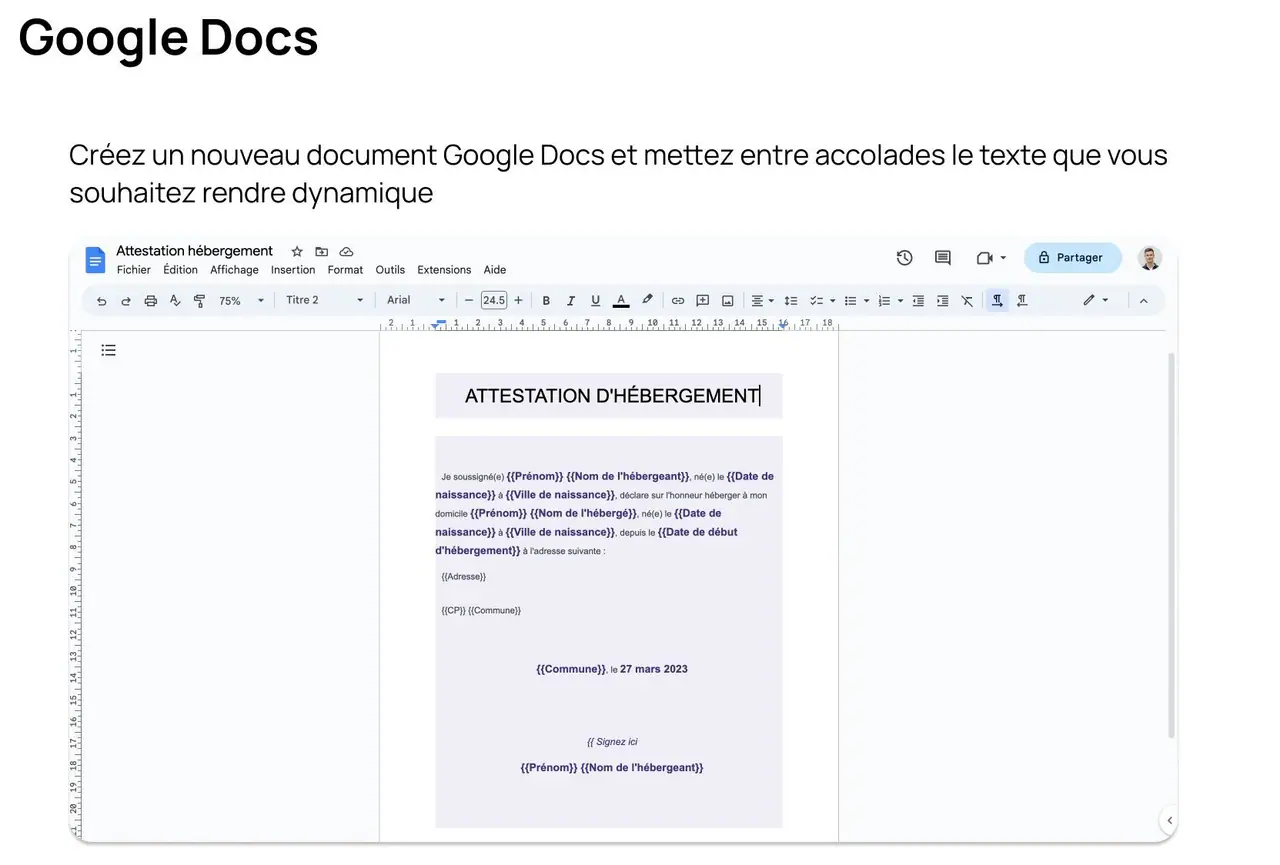Screen dimensions: 1280x865
Task: Decrease the indent
Action: point(918,300)
